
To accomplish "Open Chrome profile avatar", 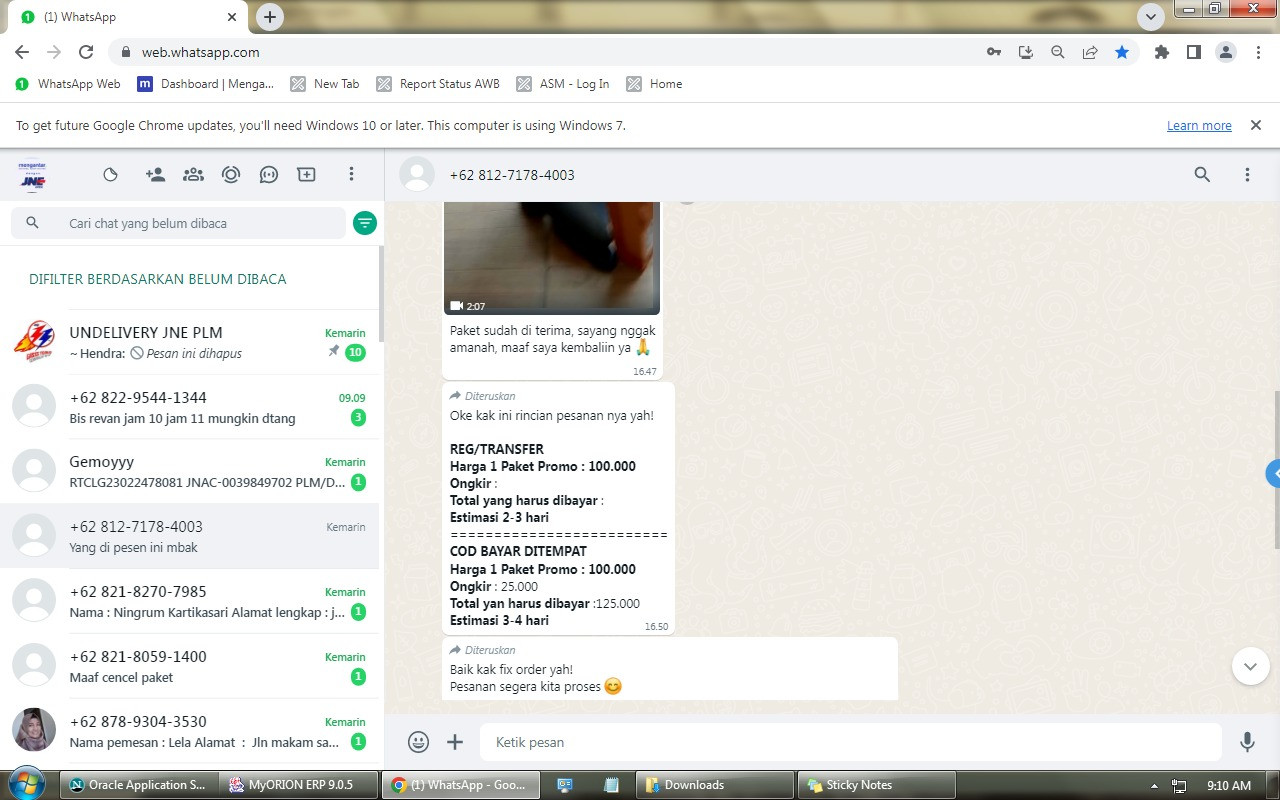I will pos(1226,52).
